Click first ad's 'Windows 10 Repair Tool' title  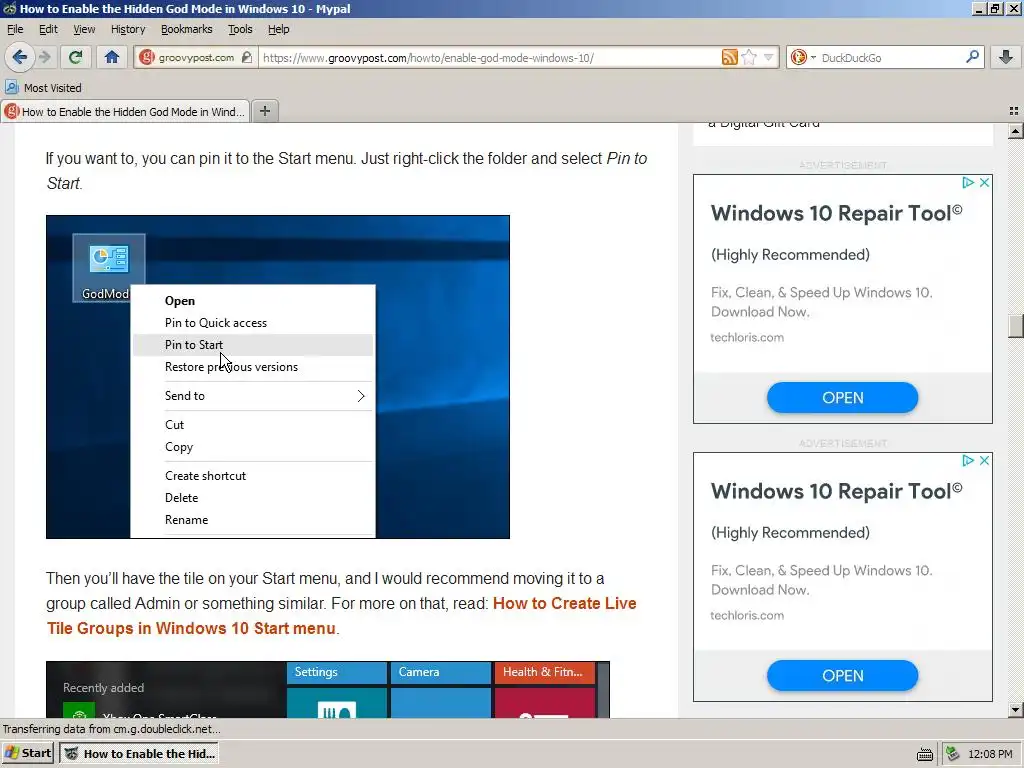pos(837,214)
